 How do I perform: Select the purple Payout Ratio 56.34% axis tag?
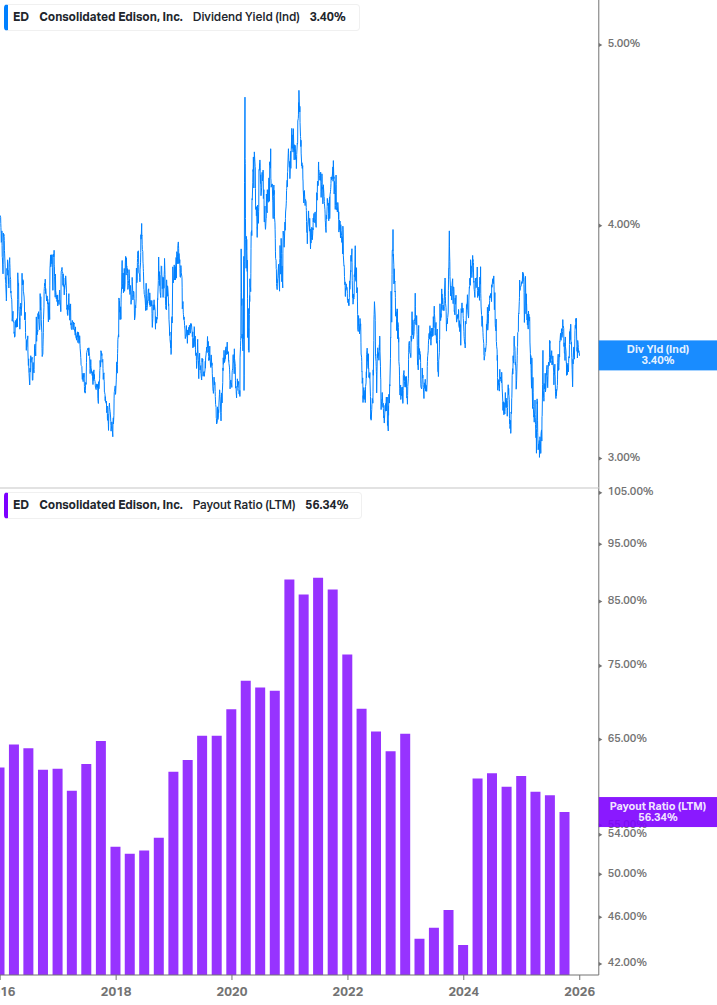657,812
